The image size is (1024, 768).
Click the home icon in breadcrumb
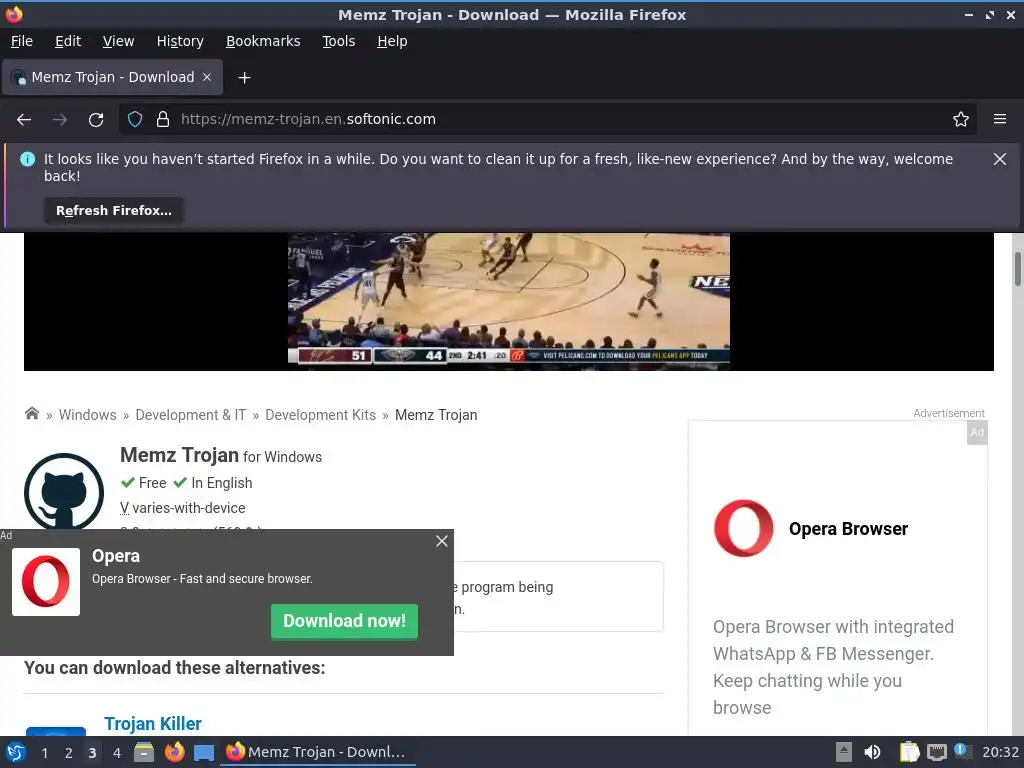pyautogui.click(x=31, y=414)
